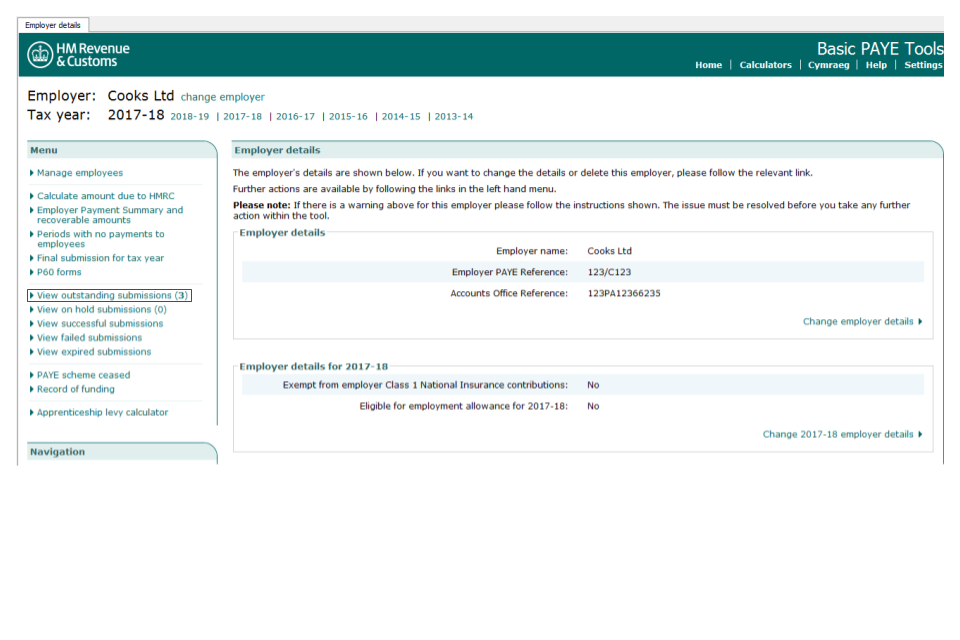Viewport: 960px width, 640px height.
Task: Click the Employer details for 2017-18 heading
Action: pos(313,366)
